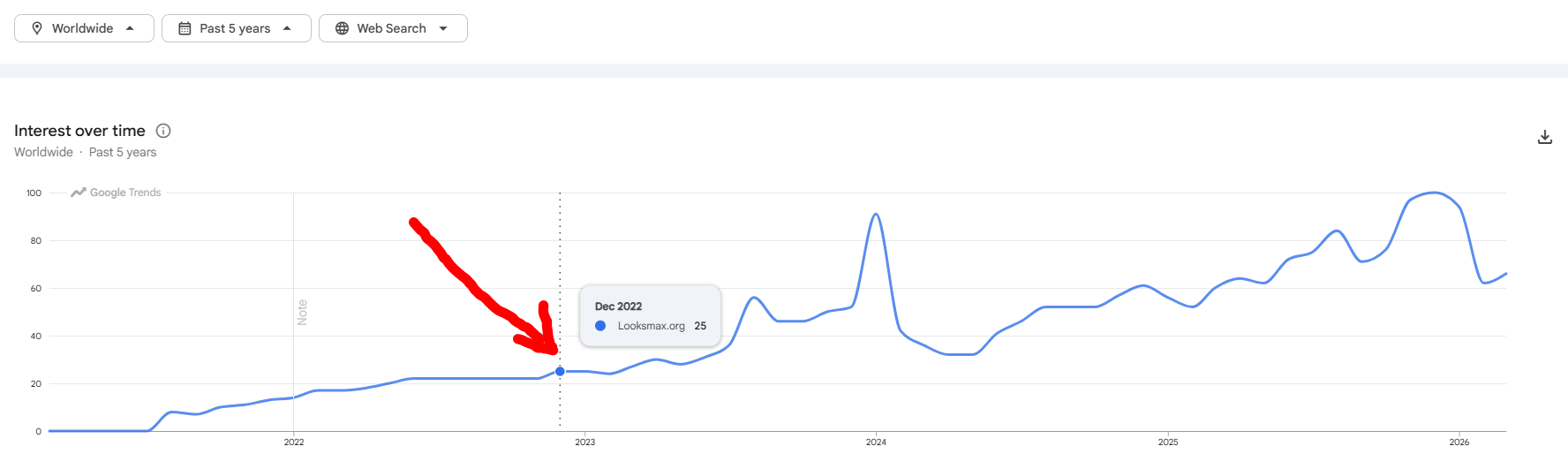The height and width of the screenshot is (469, 1568).
Task: Click the 2023 label on the x-axis
Action: pos(584,442)
